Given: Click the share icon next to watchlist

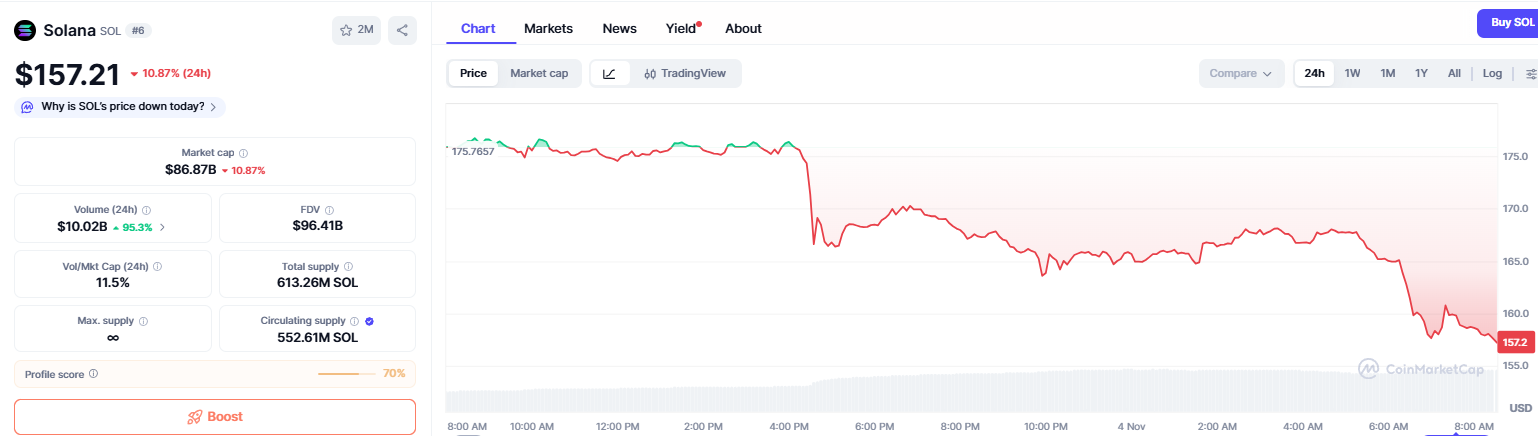Looking at the screenshot, I should coord(402,30).
